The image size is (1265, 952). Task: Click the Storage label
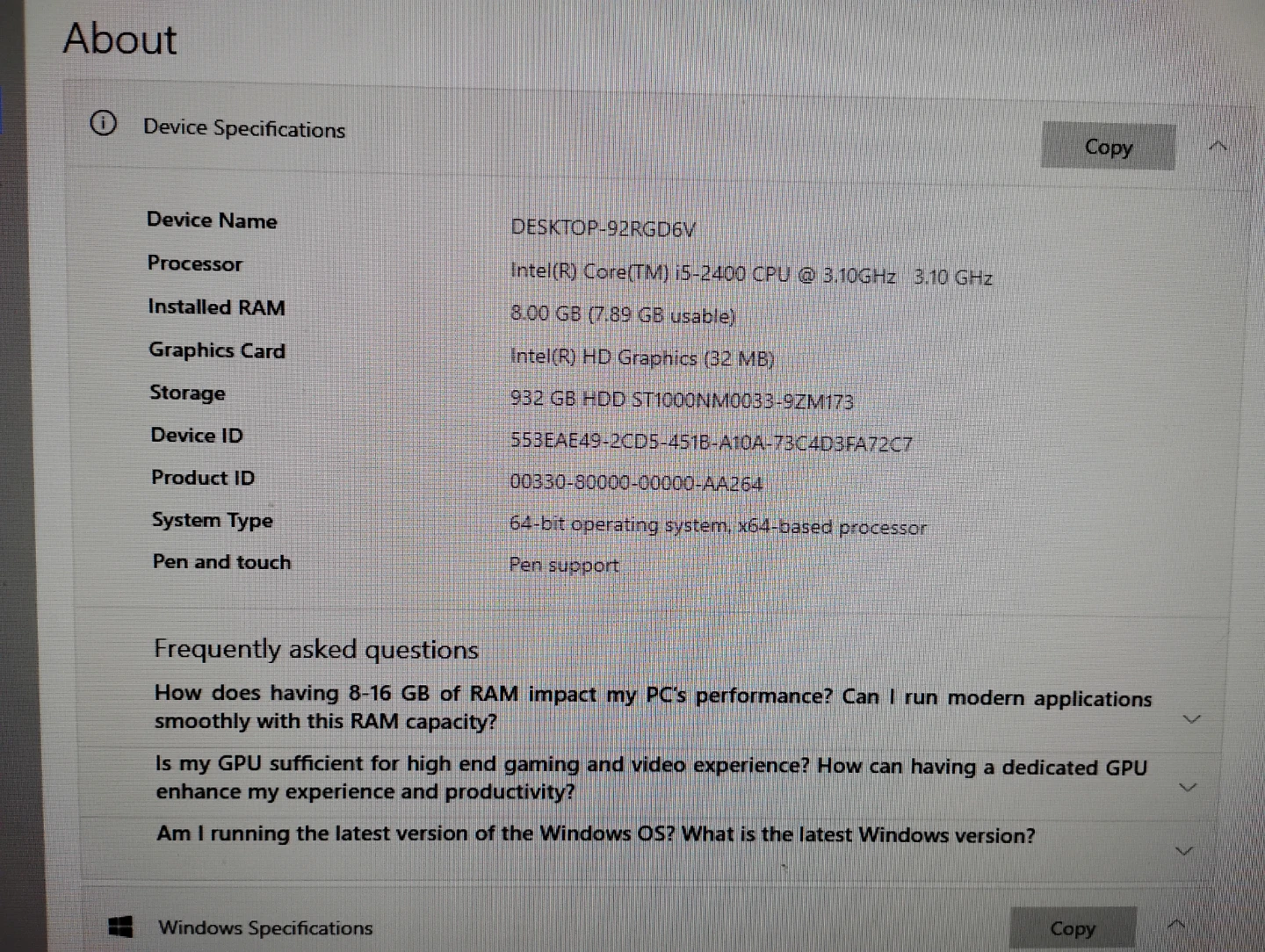click(x=187, y=393)
